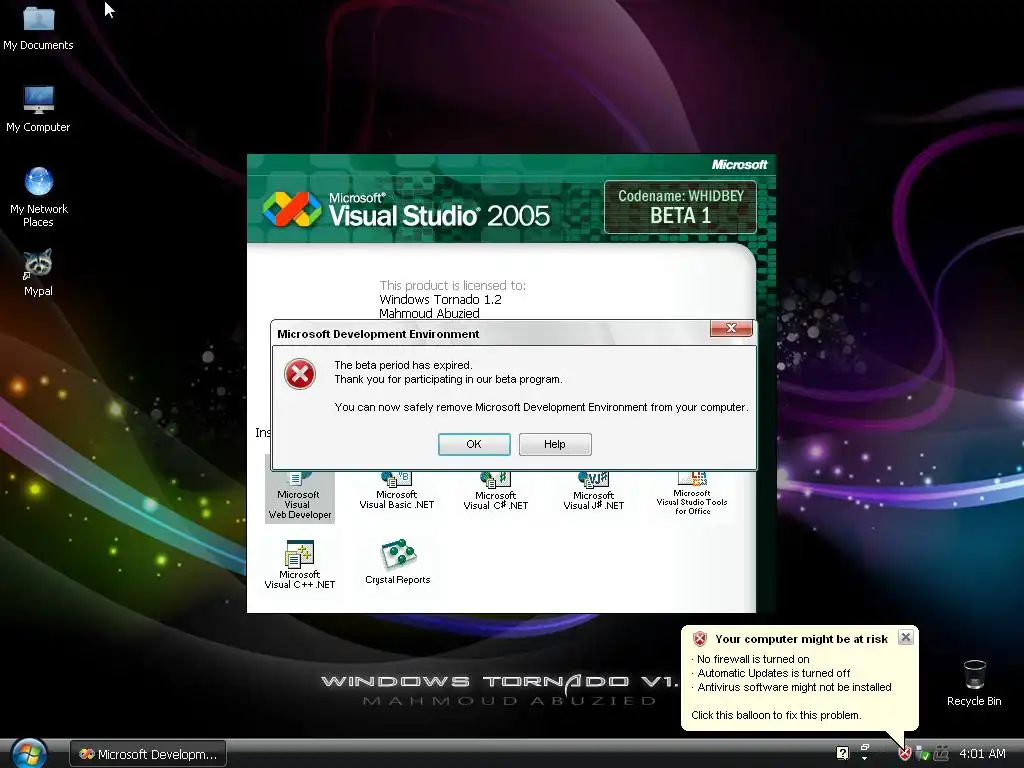The width and height of the screenshot is (1024, 768).
Task: Click the red error icon in dialog
Action: [x=300, y=375]
